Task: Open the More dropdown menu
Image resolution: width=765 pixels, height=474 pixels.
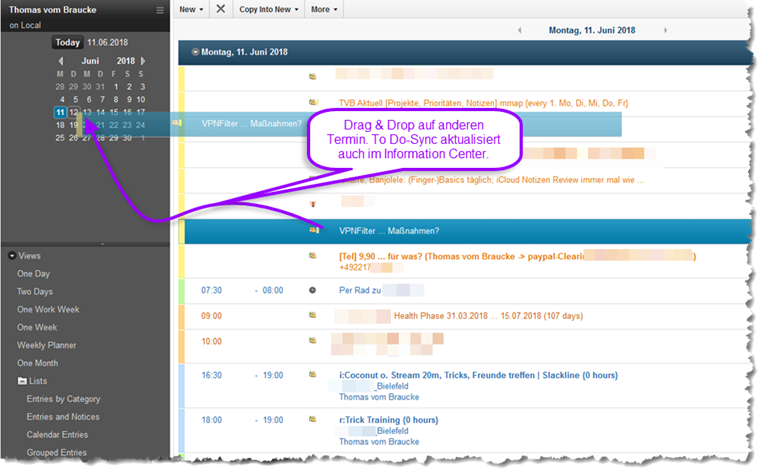Action: 324,9
